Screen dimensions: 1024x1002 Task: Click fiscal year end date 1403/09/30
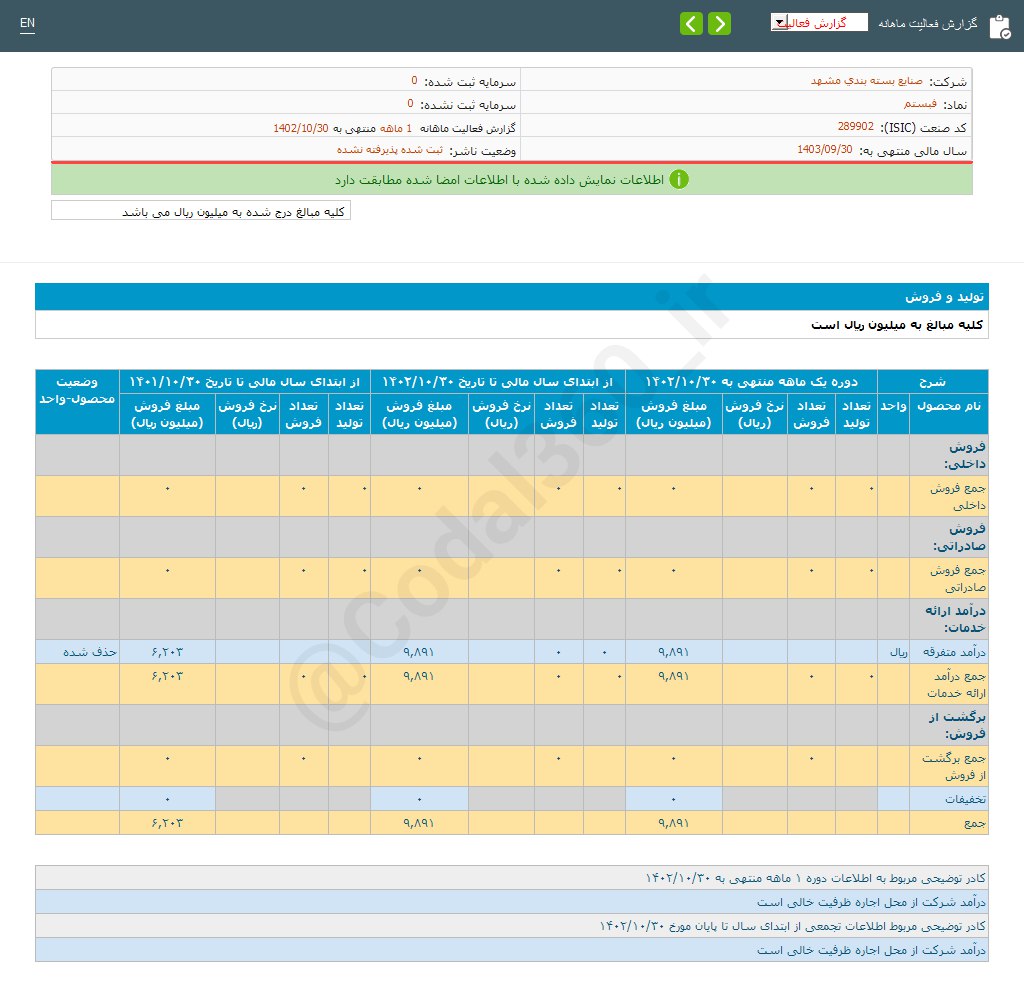tap(824, 150)
